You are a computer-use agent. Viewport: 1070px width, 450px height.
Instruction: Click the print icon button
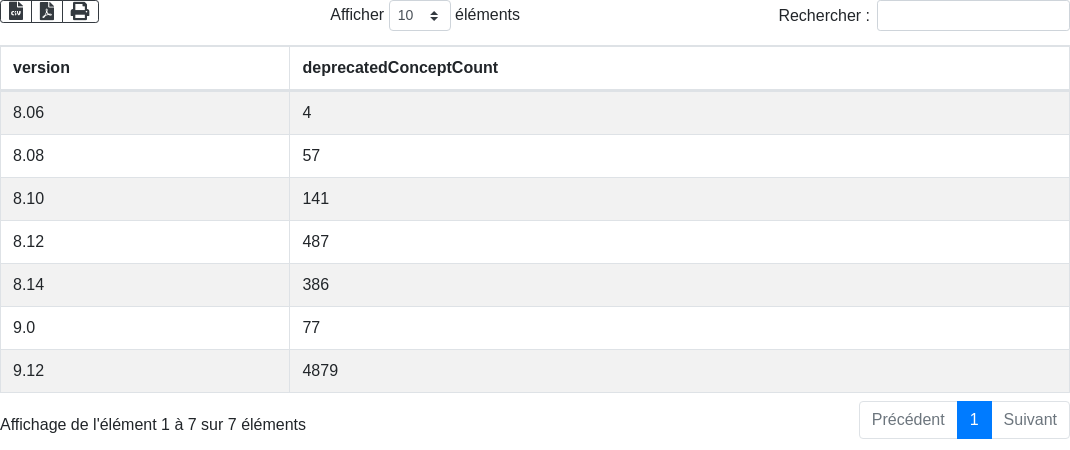coord(80,12)
